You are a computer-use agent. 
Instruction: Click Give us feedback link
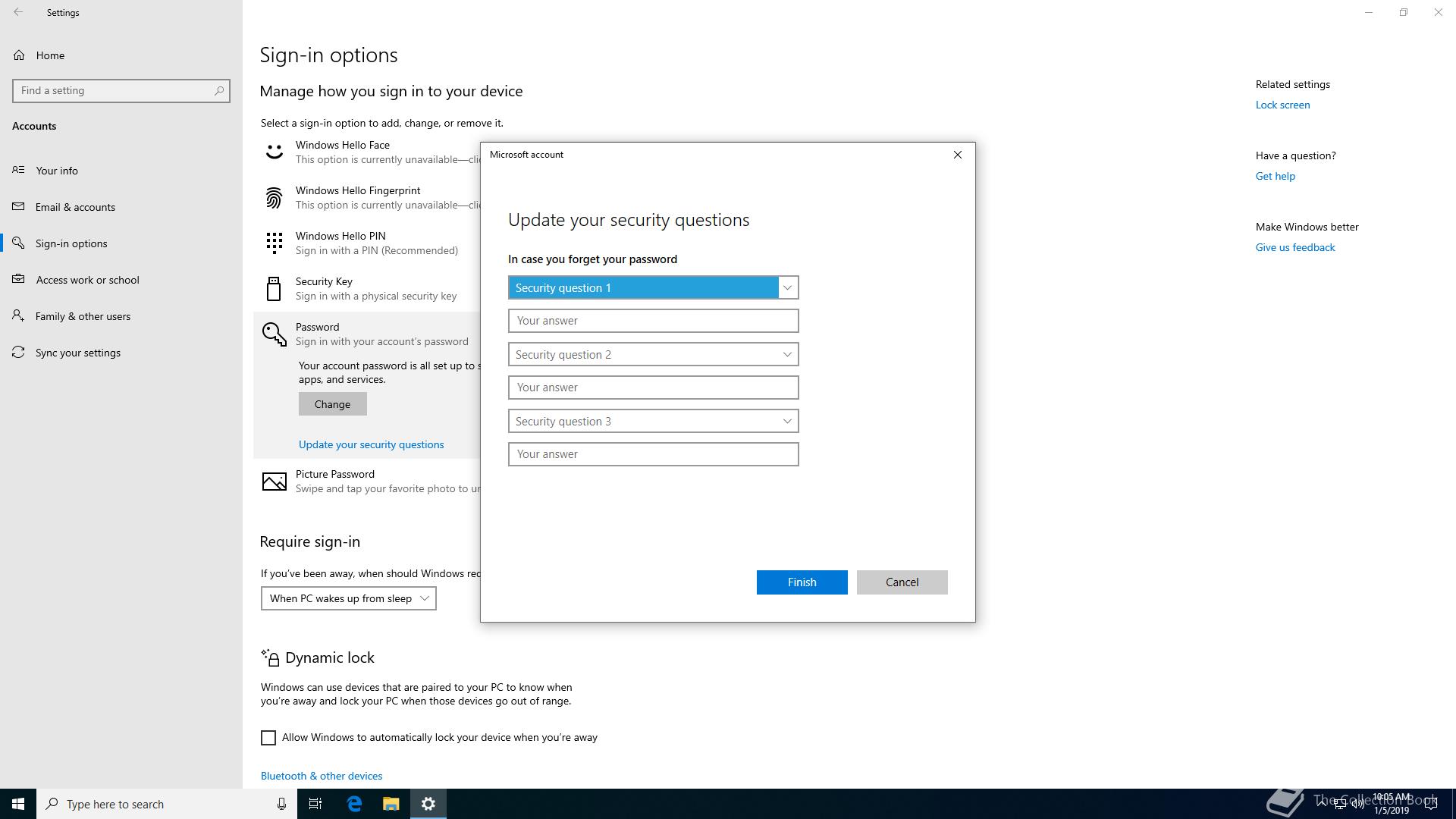tap(1295, 247)
